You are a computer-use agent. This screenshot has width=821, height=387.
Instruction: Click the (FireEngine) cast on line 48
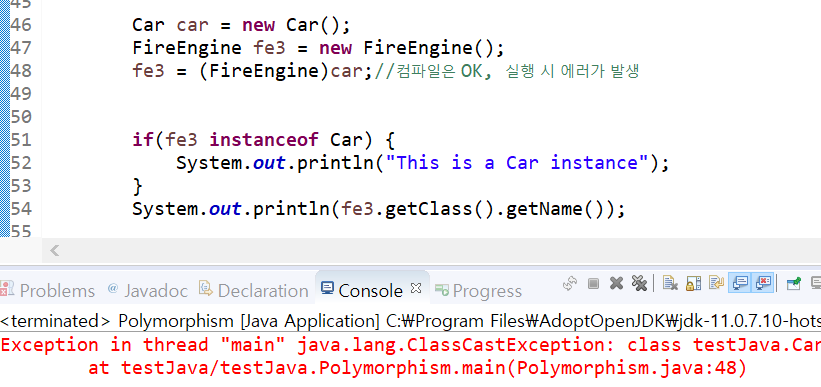[x=265, y=71]
